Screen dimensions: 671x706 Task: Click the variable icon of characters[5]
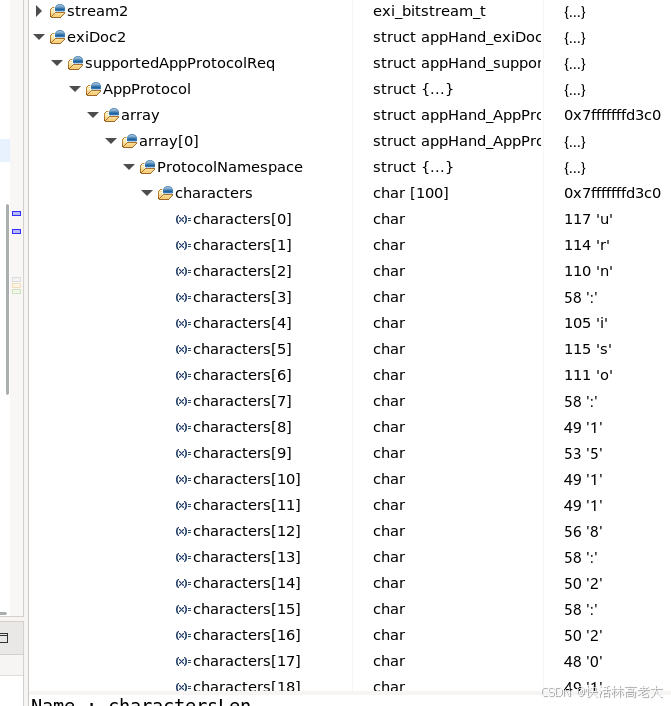tap(183, 349)
